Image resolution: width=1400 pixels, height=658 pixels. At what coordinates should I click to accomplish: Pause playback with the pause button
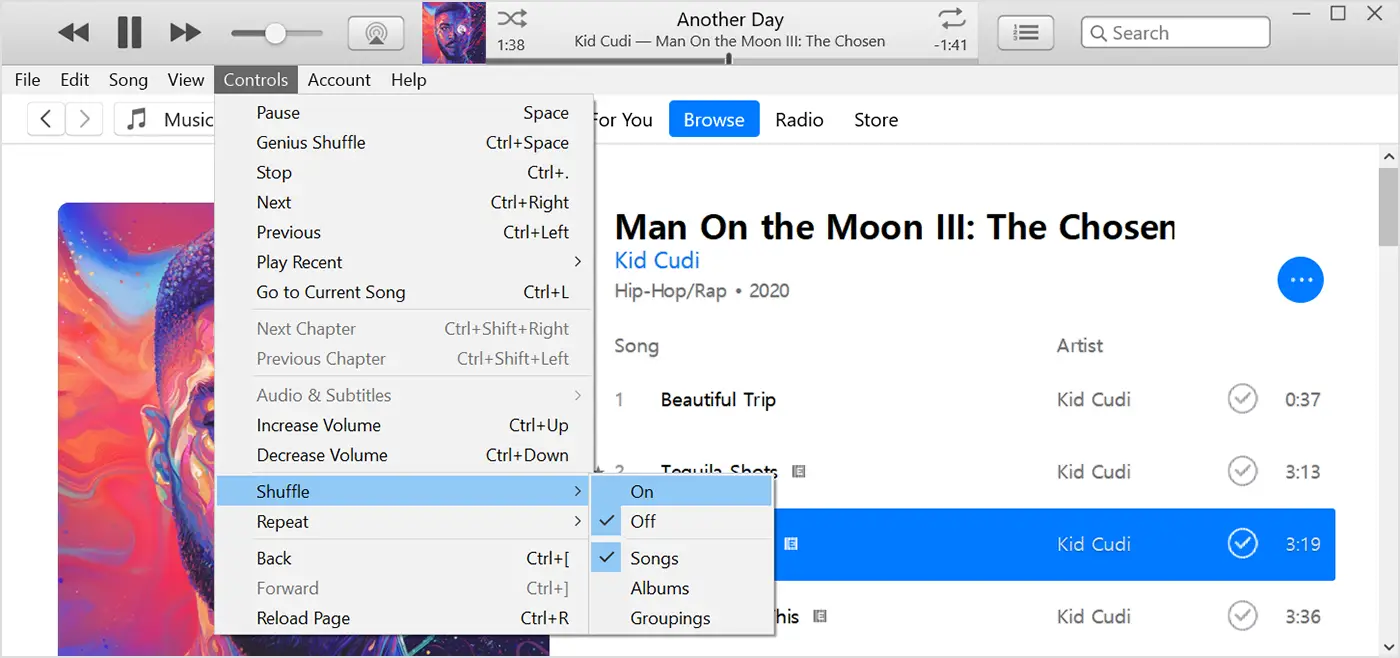click(x=130, y=31)
